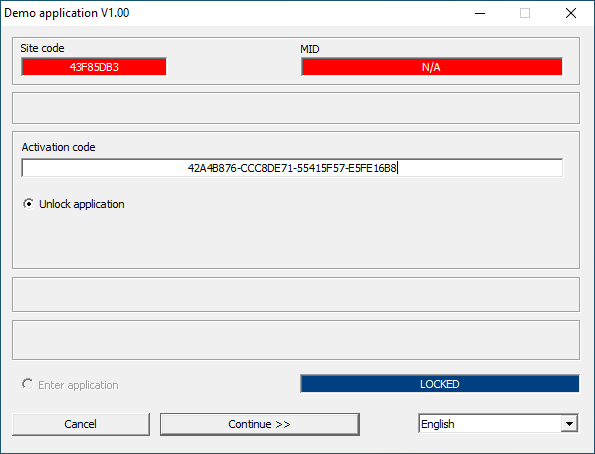595x454 pixels.
Task: Click the LOCKED status indicator
Action: click(x=440, y=384)
